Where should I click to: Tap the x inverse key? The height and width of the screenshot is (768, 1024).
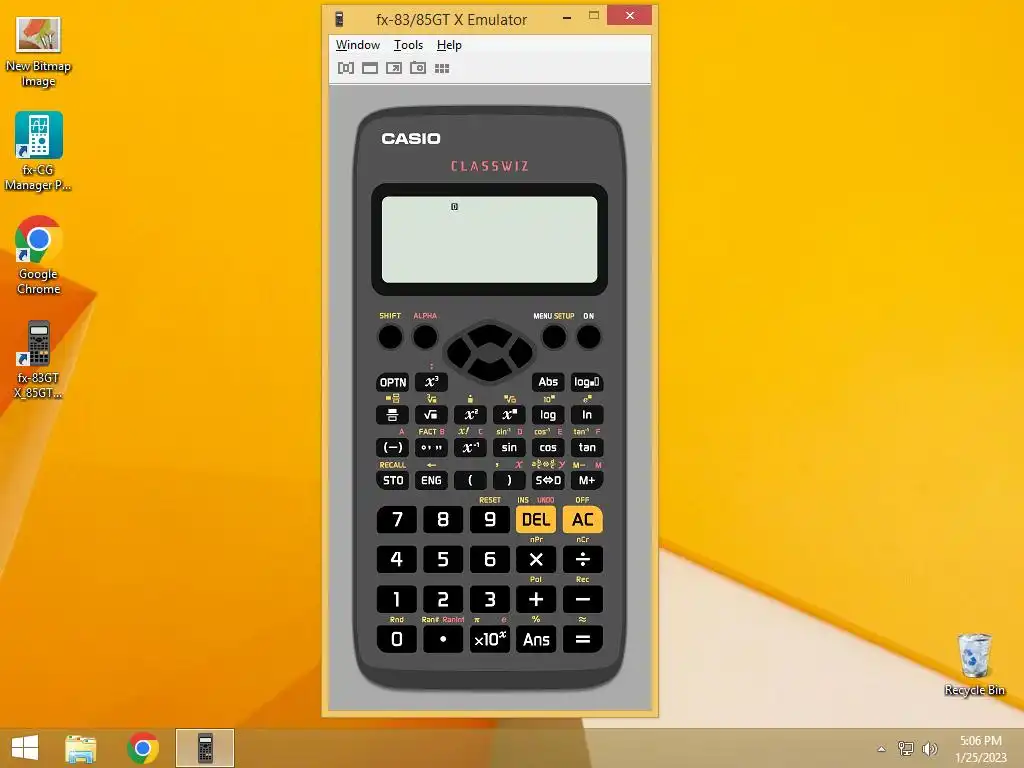470,447
